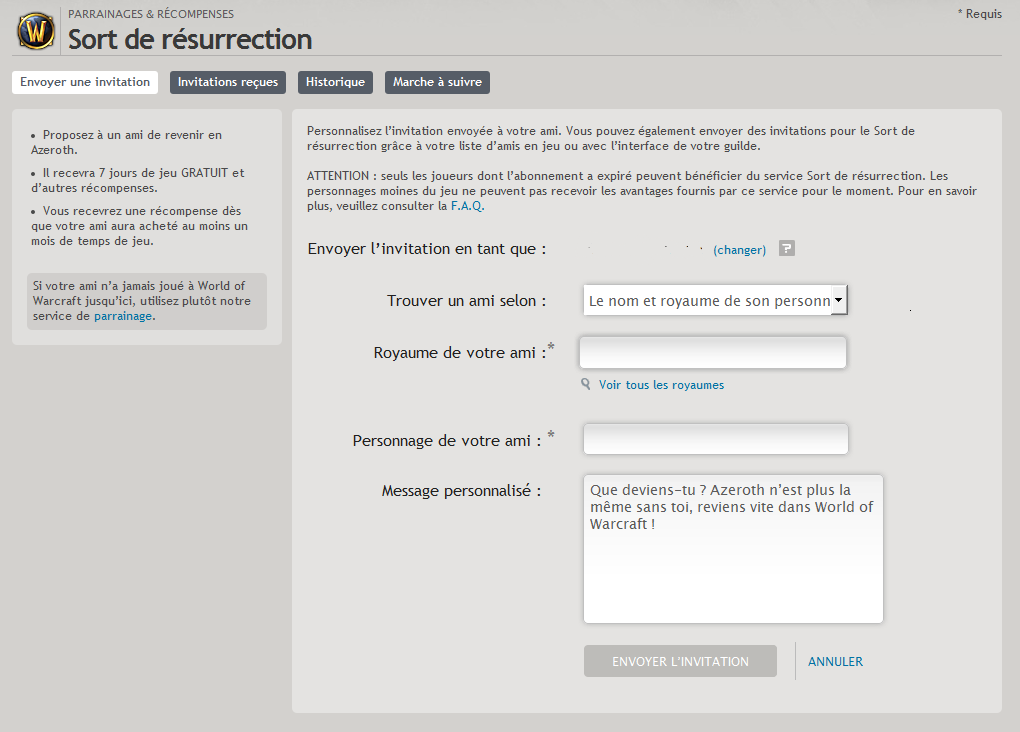This screenshot has width=1020, height=732.
Task: Focus the Royaume de votre ami field
Action: [x=713, y=352]
